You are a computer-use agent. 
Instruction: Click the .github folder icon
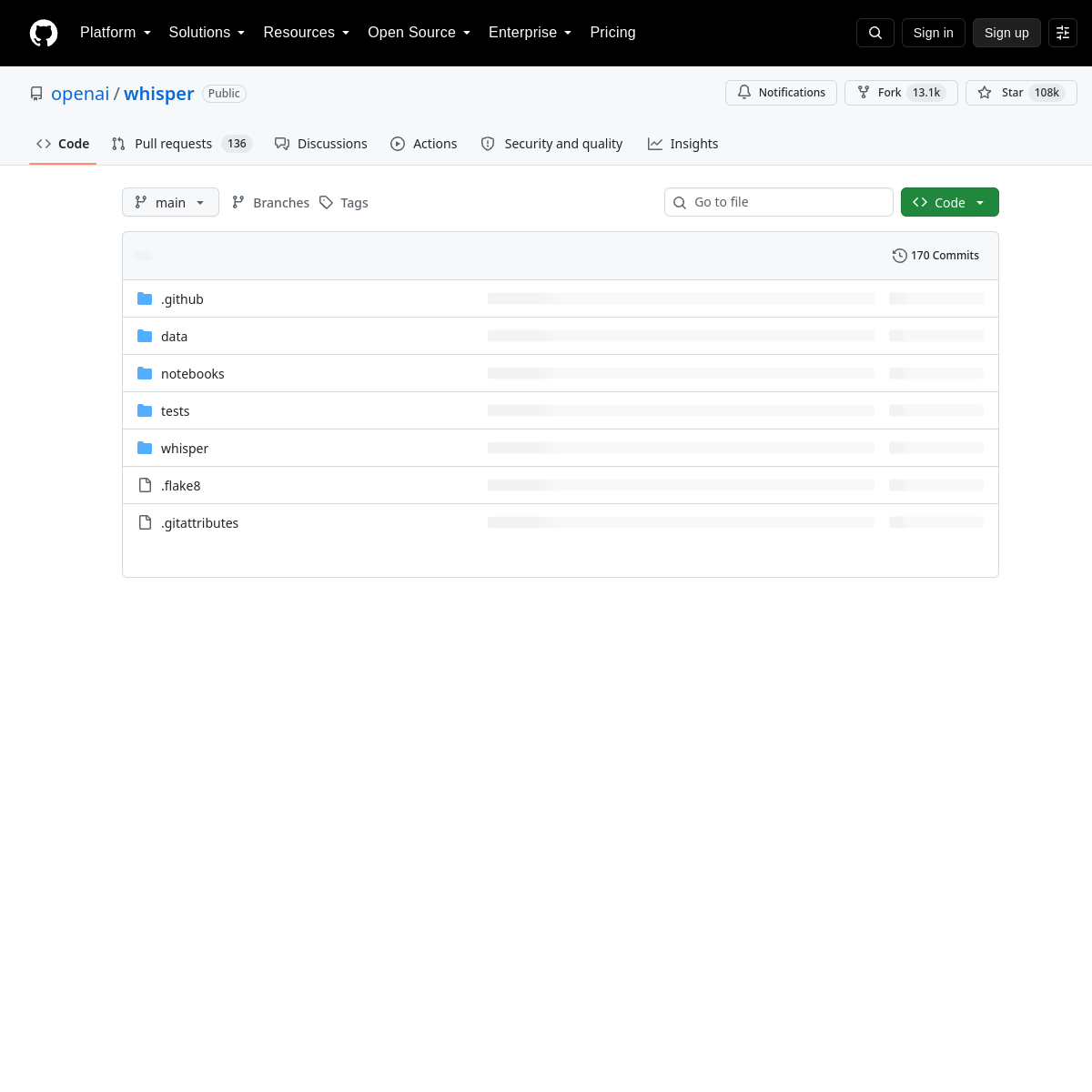[x=145, y=298]
